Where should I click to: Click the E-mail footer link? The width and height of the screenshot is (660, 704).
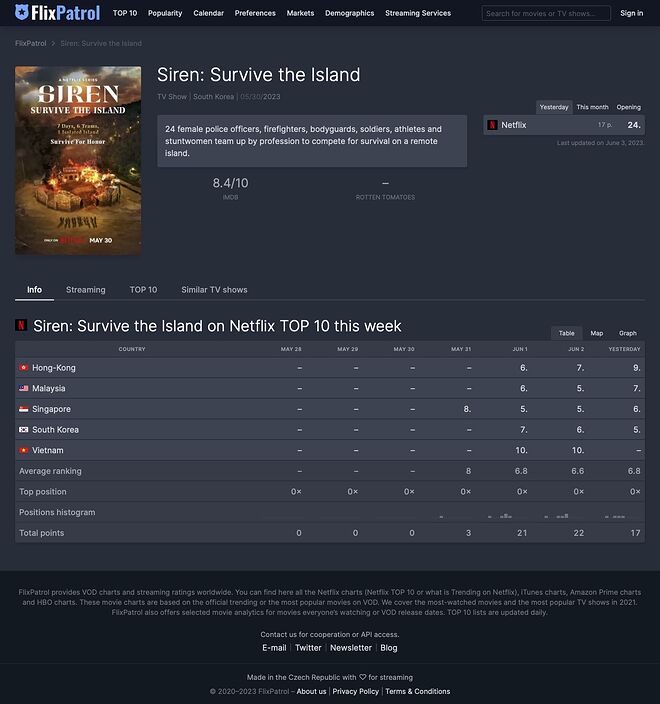274,647
